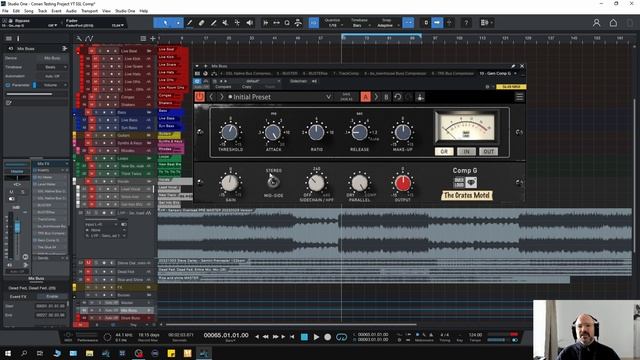This screenshot has width=640, height=360.
Task: Switch the meter to GR mode
Action: [444, 151]
